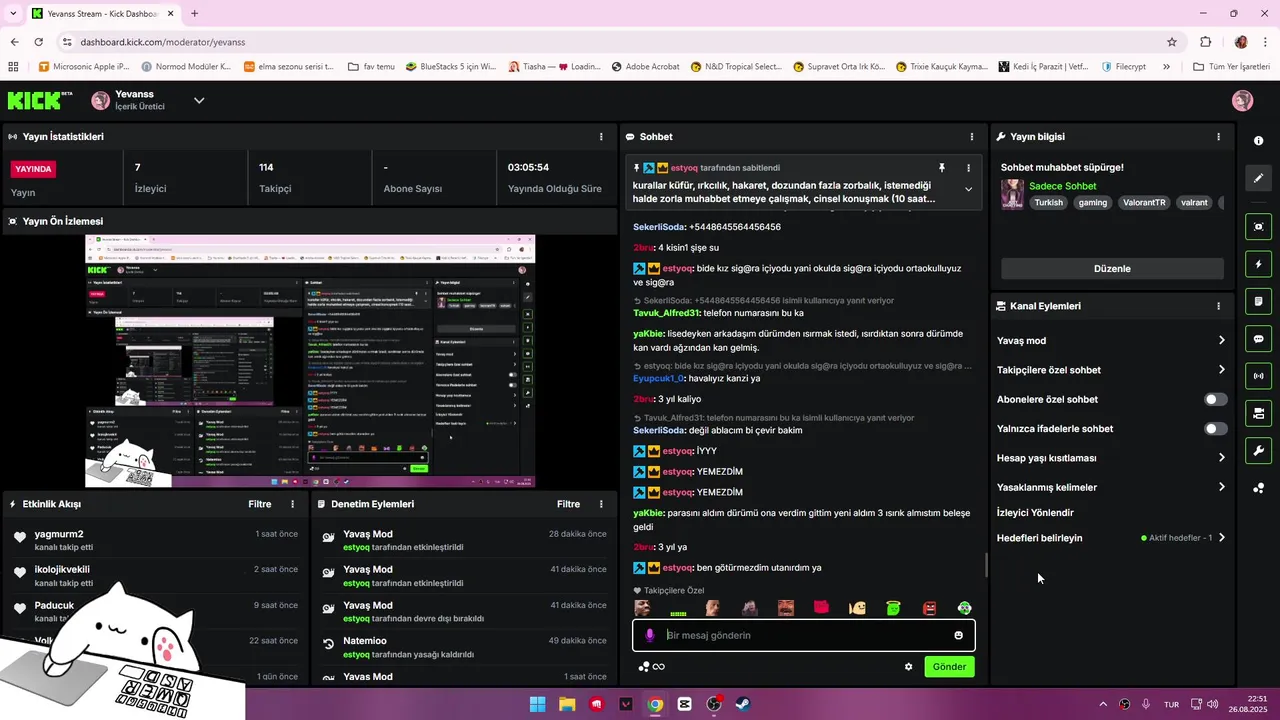The height and width of the screenshot is (720, 1280).
Task: Click the stream preview thumbnail
Action: tap(310, 361)
